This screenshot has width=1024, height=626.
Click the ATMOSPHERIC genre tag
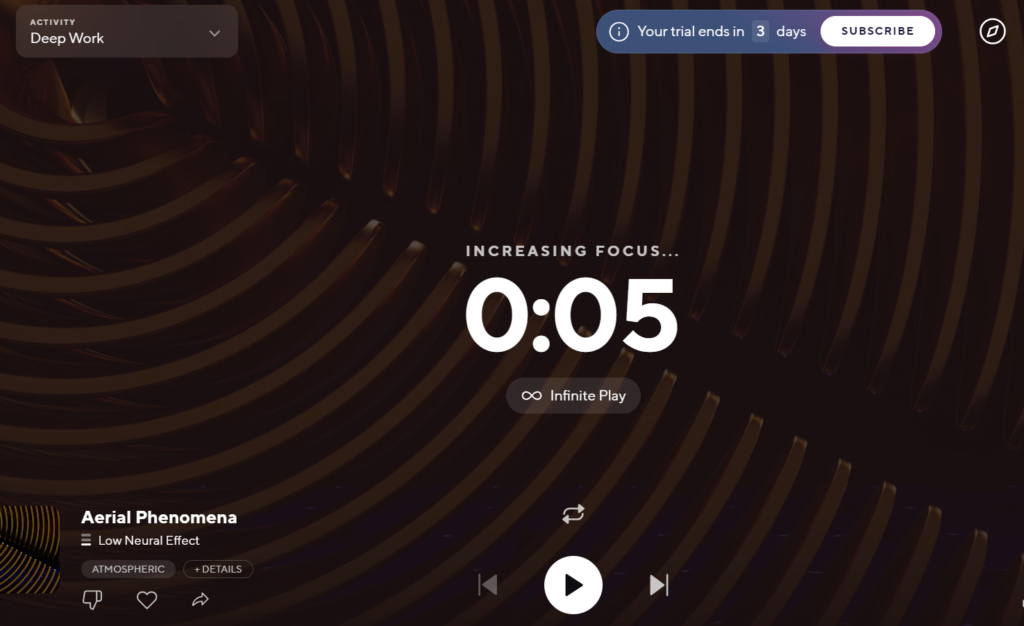pos(128,569)
